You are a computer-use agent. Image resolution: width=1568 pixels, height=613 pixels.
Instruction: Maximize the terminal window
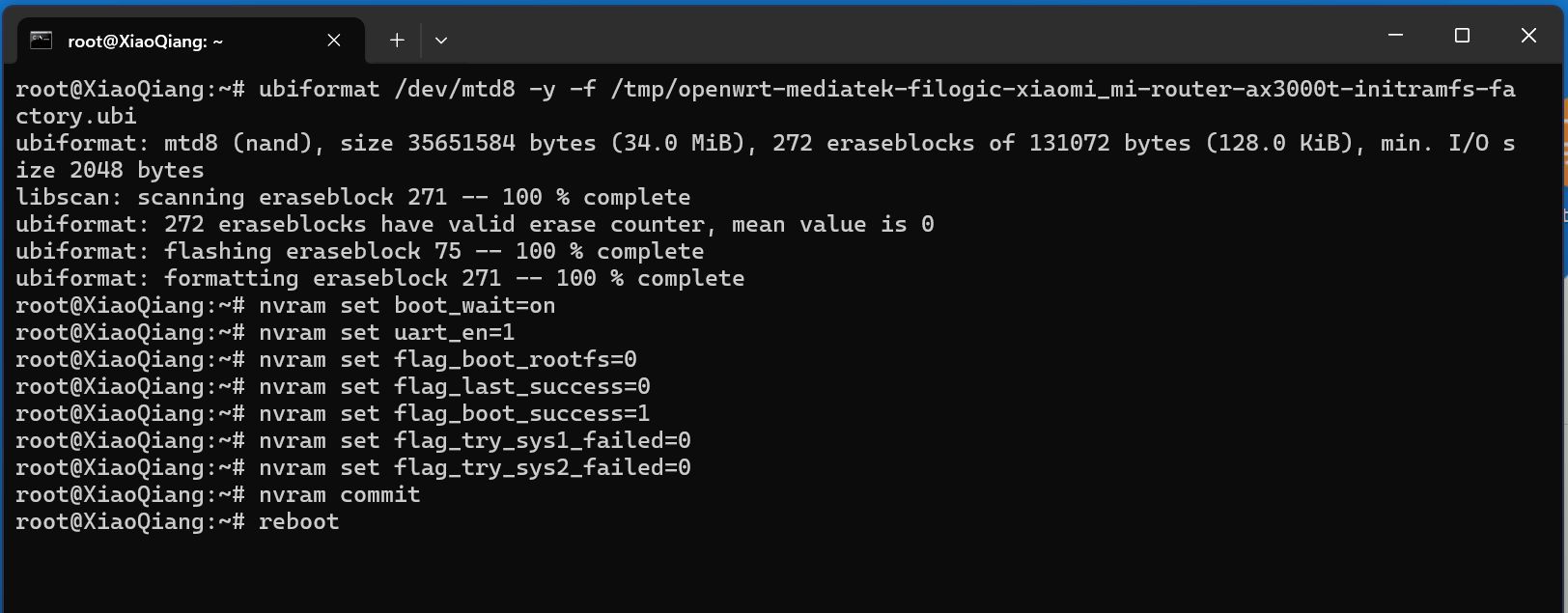click(x=1462, y=36)
